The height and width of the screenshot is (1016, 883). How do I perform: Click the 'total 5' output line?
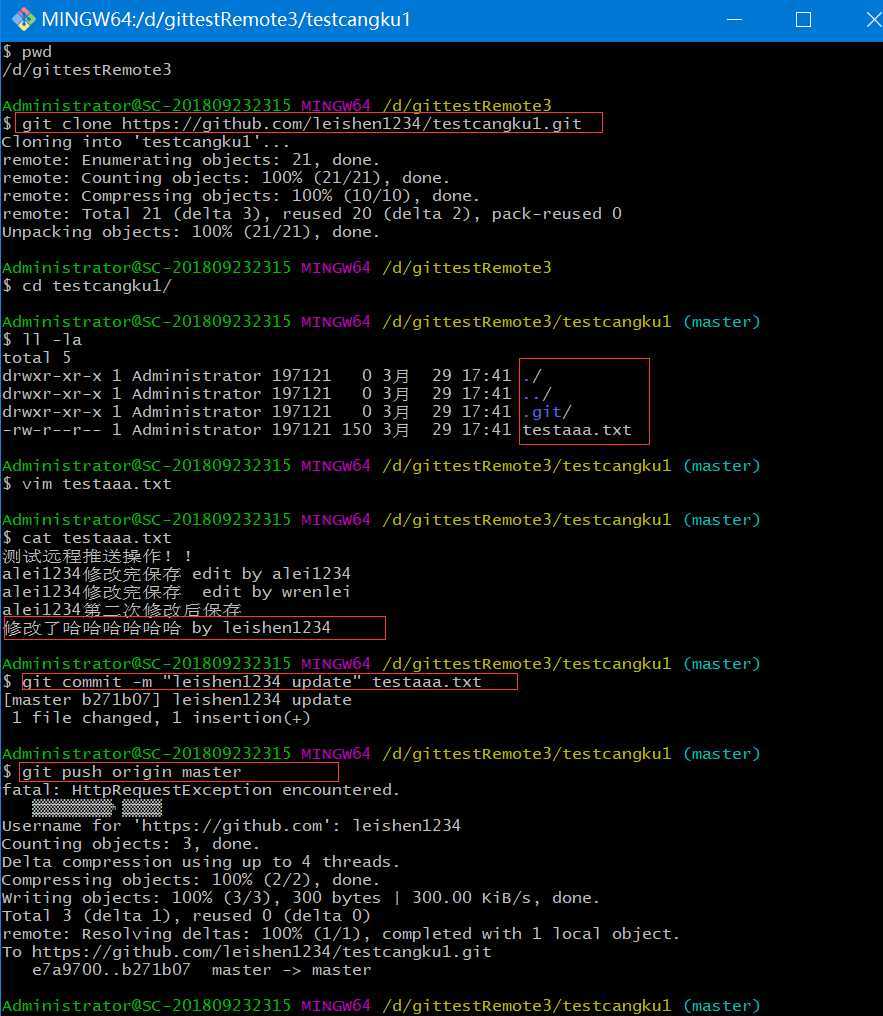(x=36, y=358)
